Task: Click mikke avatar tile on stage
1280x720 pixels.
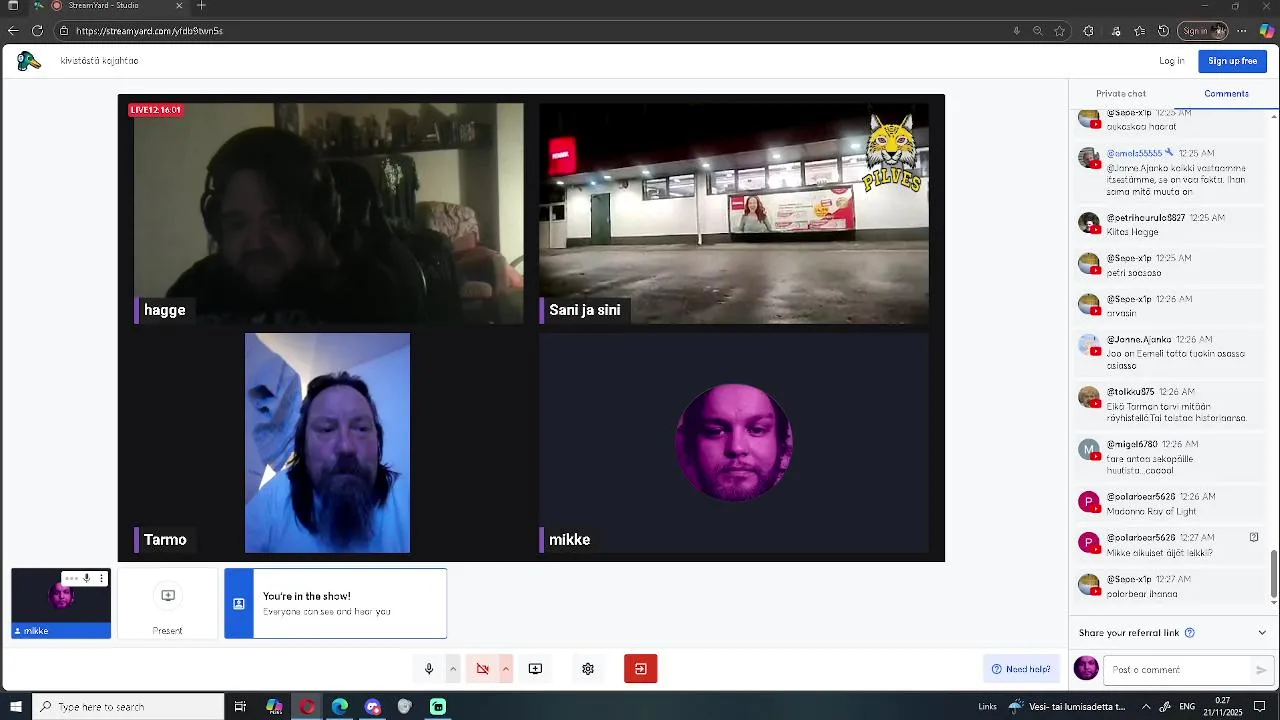Action: point(734,443)
